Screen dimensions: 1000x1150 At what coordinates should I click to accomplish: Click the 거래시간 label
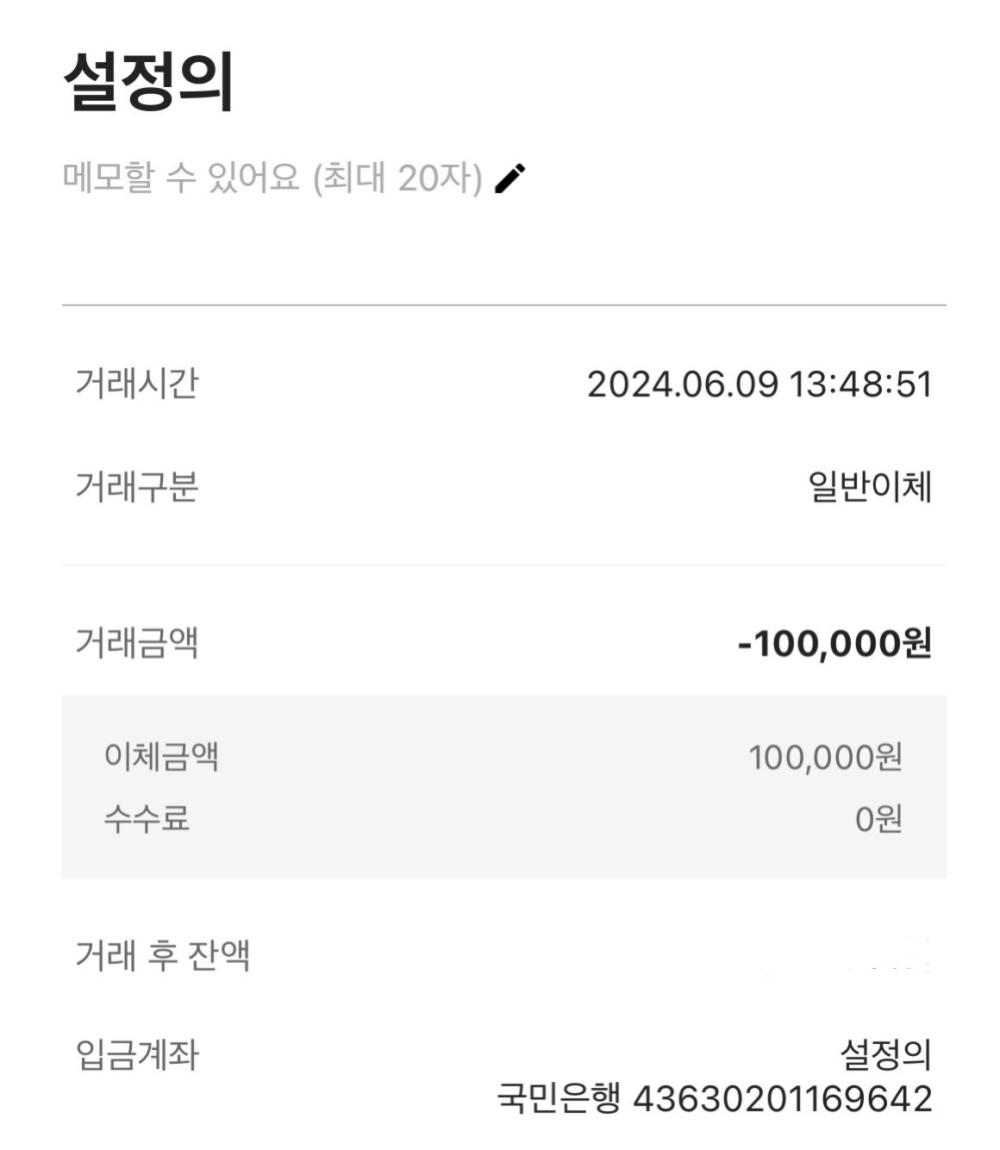[136, 383]
